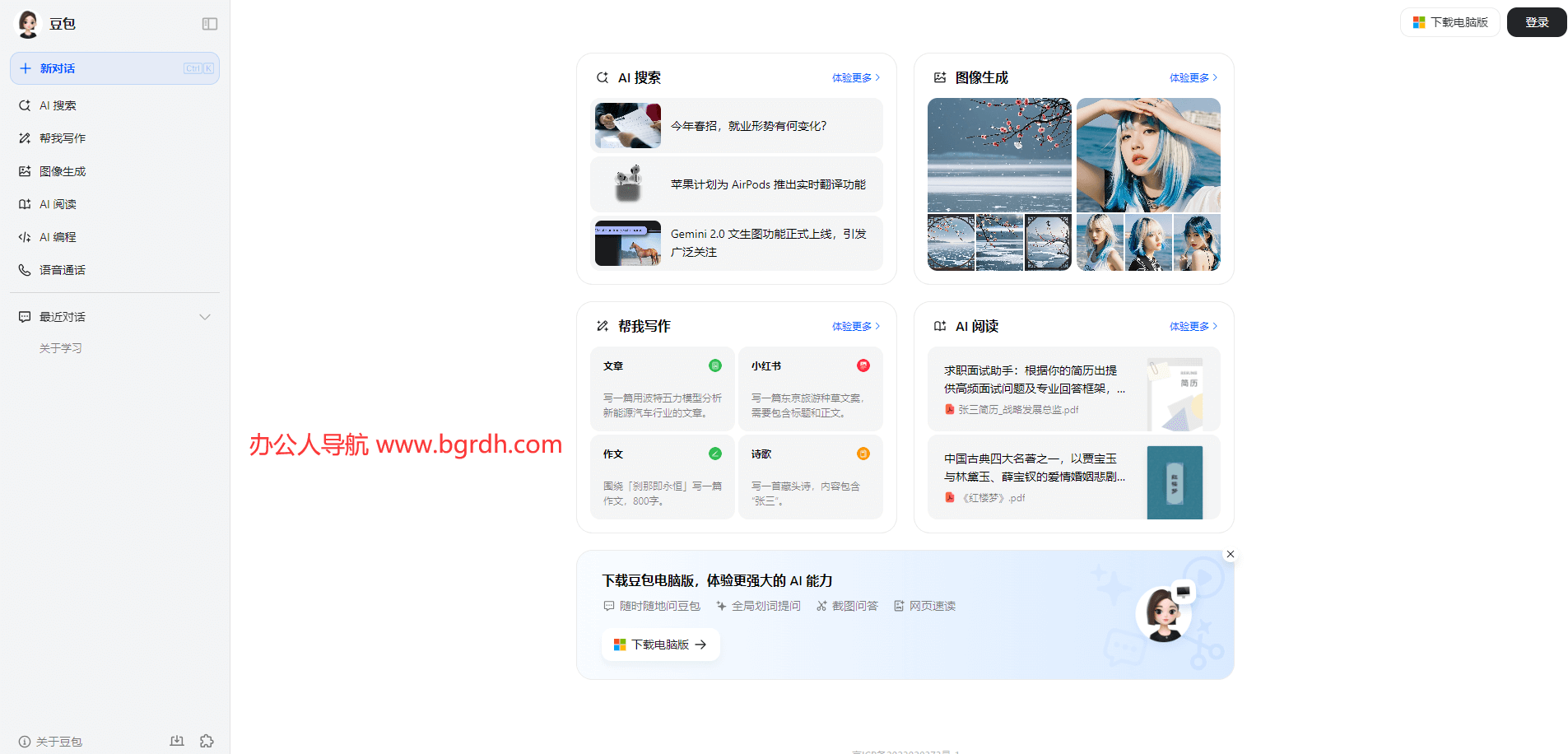Open the news about AirPods 实时翻译功能

[737, 184]
